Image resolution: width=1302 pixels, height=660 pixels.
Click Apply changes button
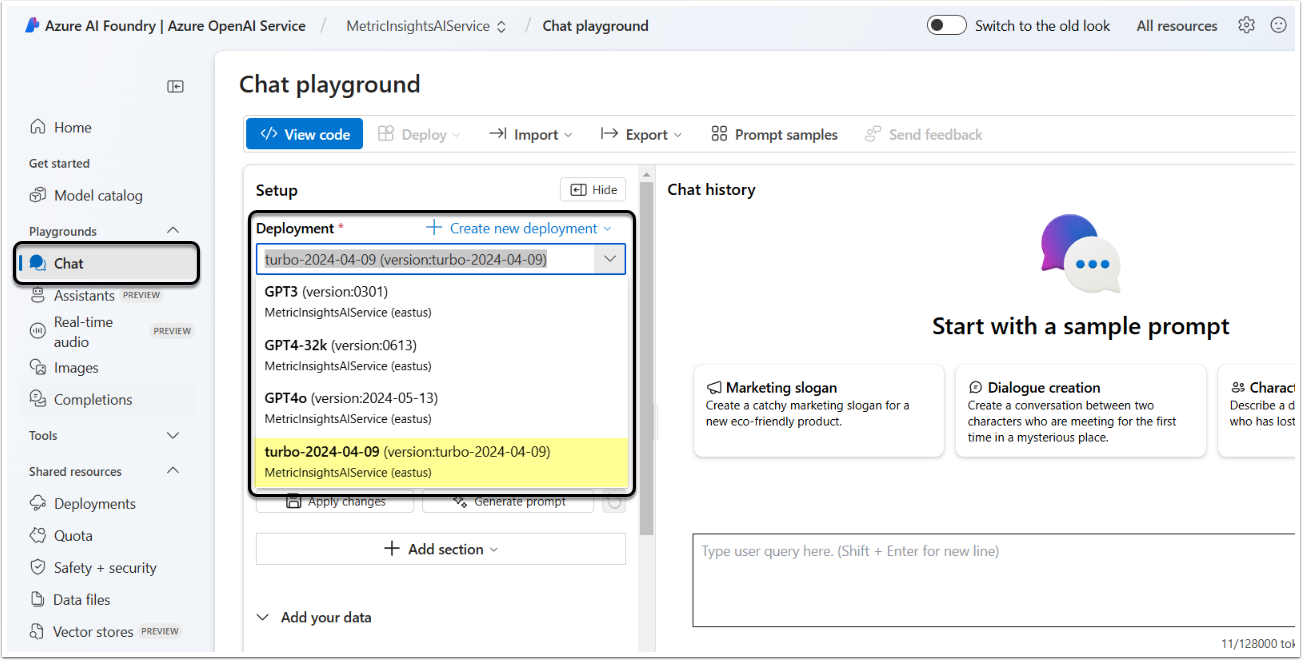click(335, 501)
